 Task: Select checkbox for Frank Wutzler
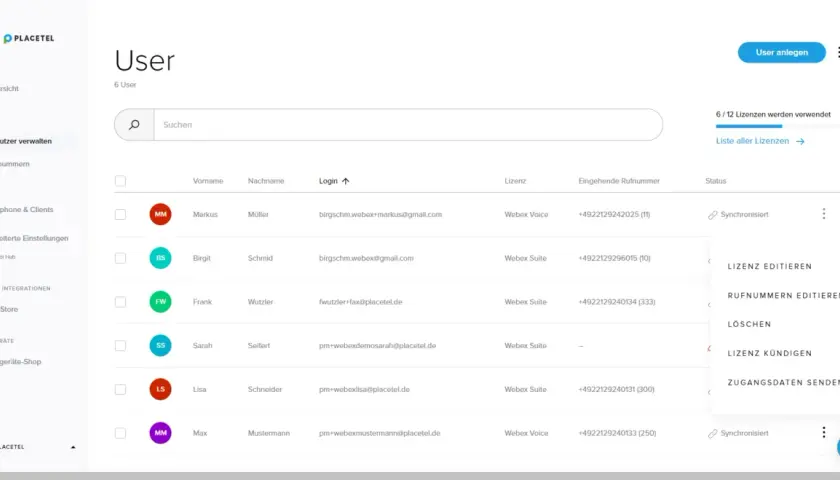(x=121, y=302)
